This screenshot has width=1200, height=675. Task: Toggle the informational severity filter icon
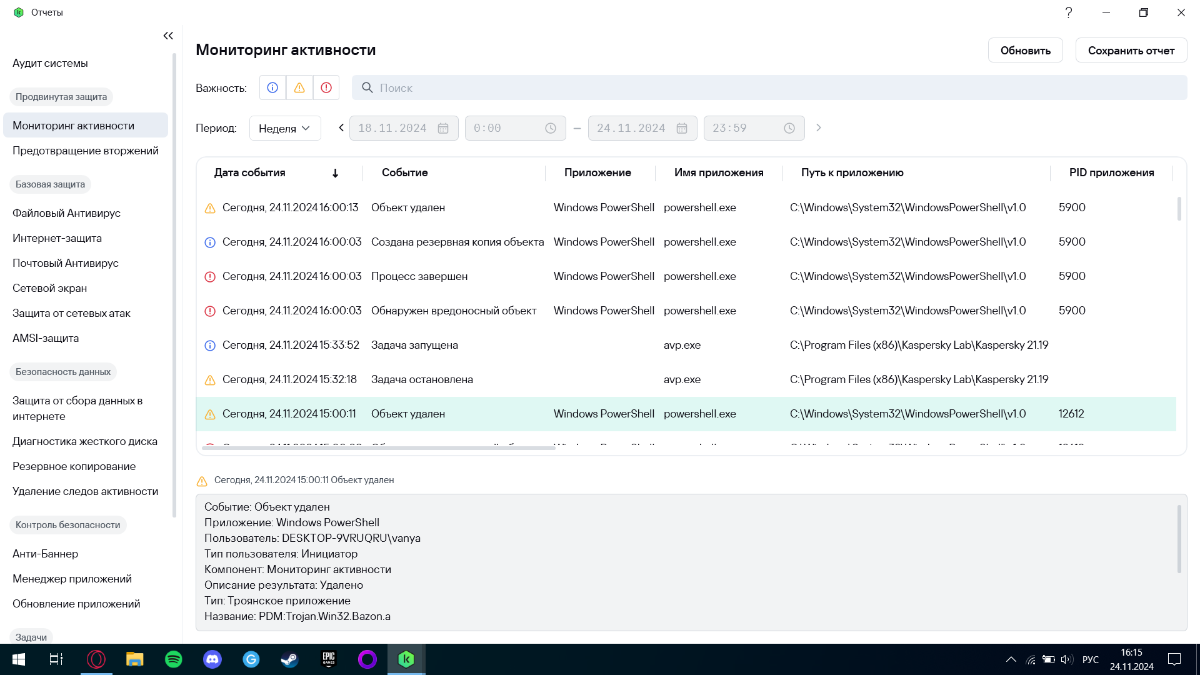pos(272,88)
